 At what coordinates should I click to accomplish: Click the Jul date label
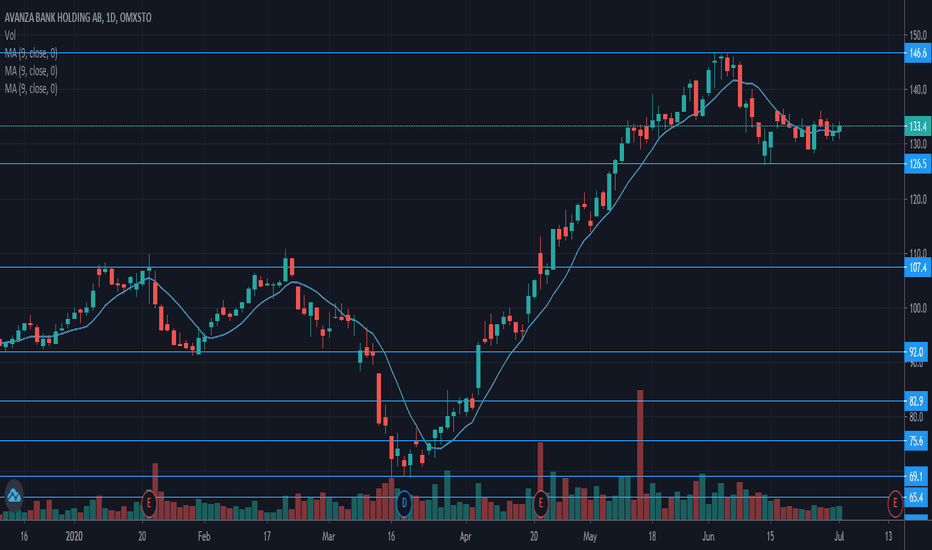coord(839,536)
